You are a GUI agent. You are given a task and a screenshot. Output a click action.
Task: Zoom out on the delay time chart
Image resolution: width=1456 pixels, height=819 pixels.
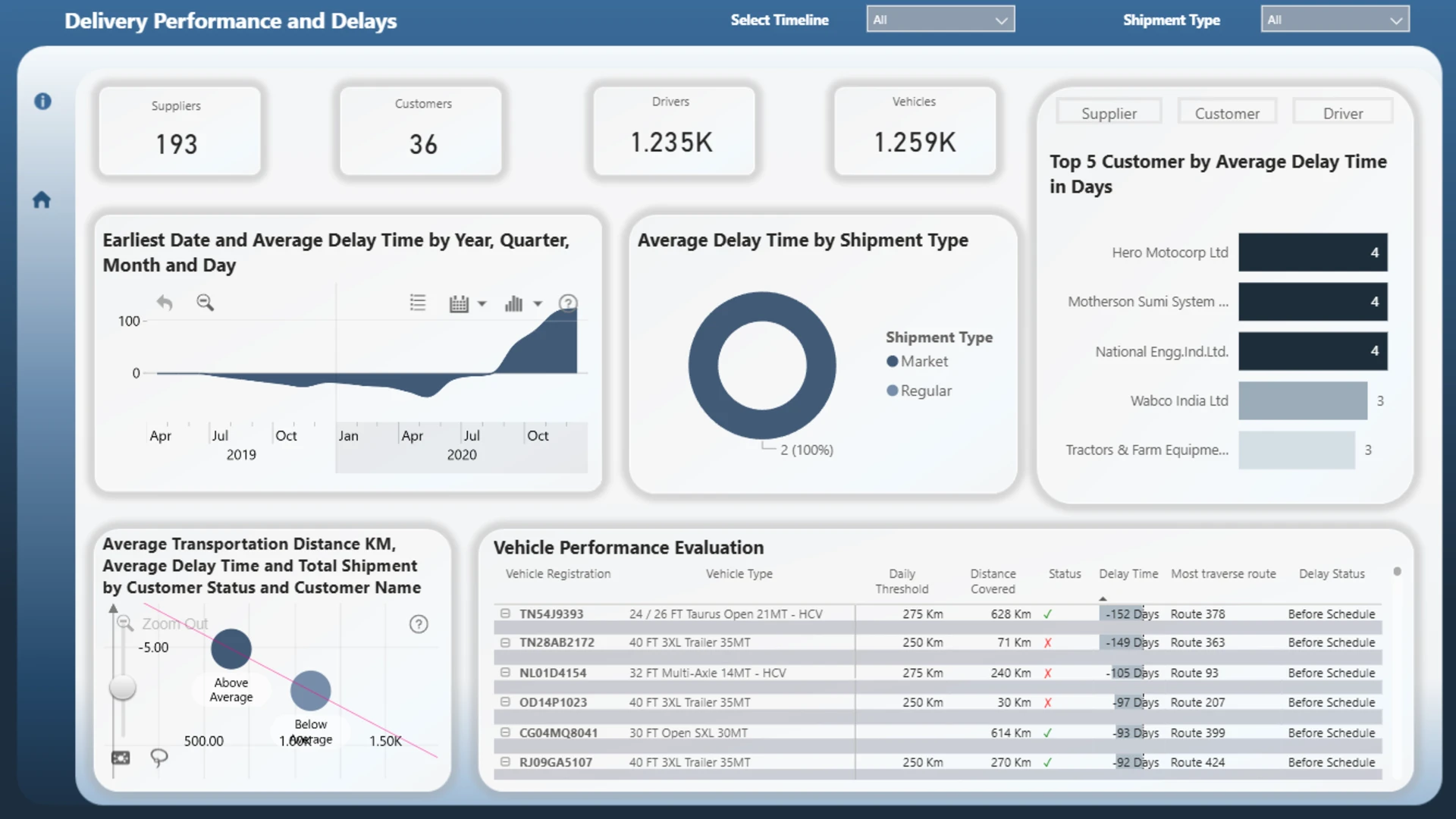pyautogui.click(x=205, y=303)
